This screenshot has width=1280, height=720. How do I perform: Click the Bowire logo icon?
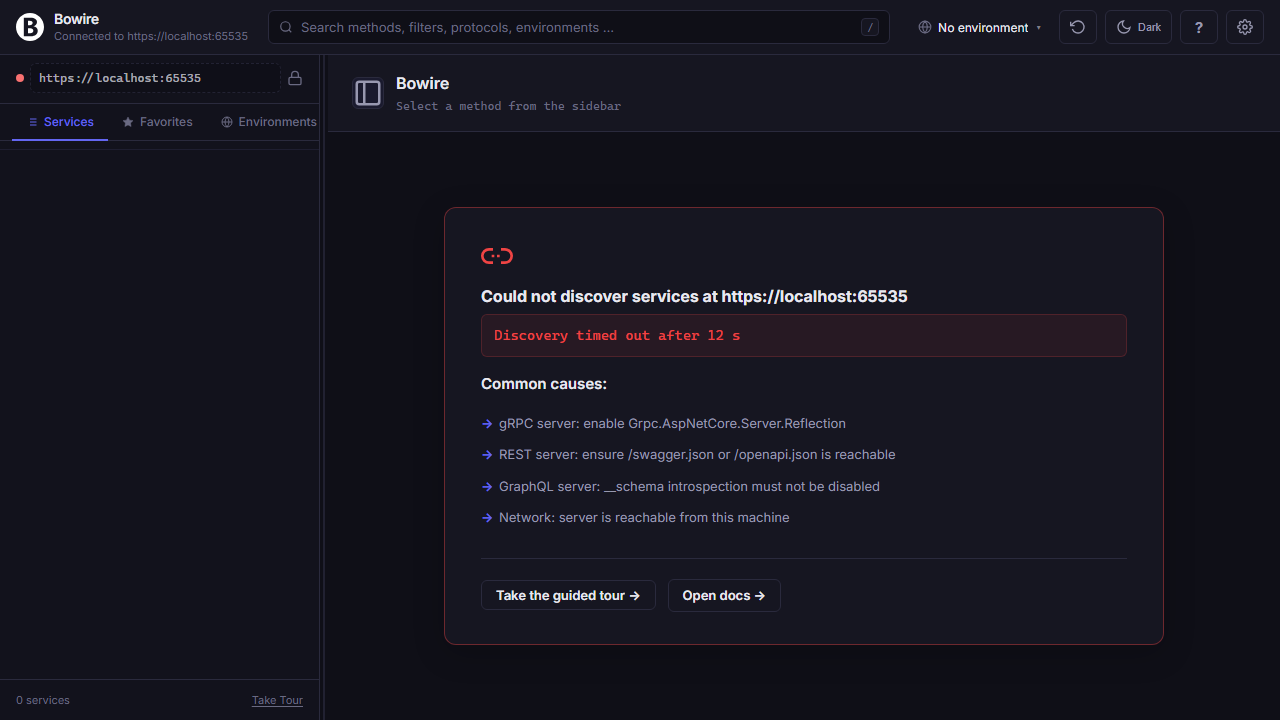(30, 28)
